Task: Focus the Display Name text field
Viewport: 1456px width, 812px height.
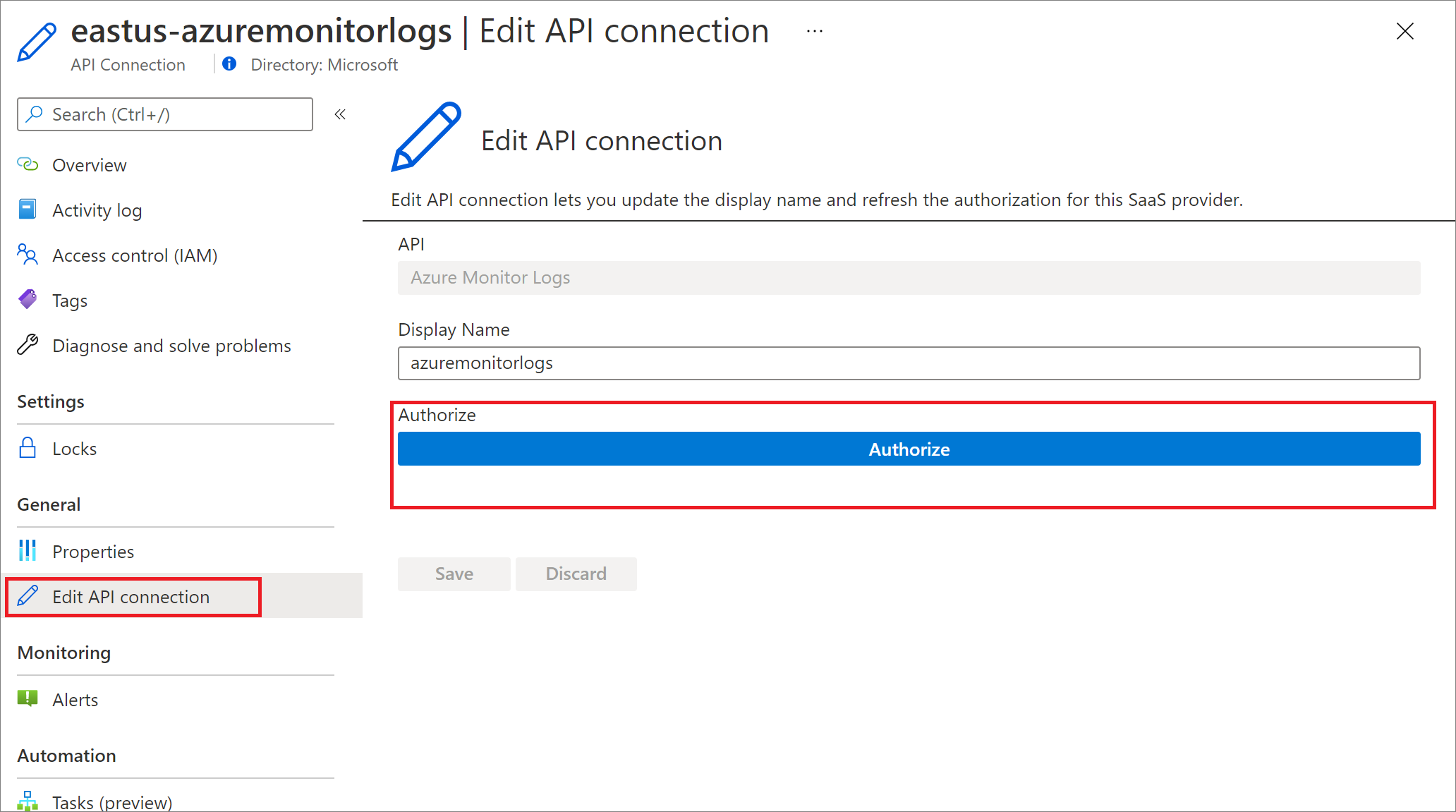Action: tap(909, 363)
